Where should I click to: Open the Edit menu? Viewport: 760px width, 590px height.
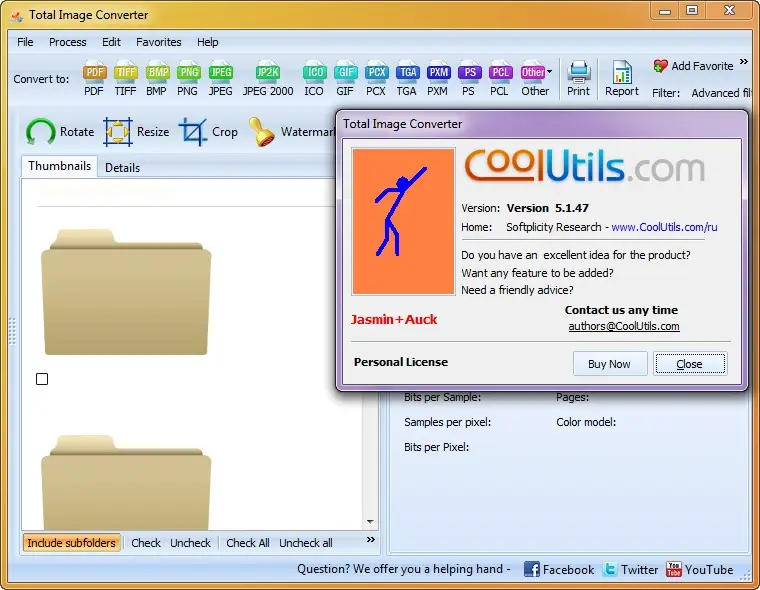(x=111, y=42)
